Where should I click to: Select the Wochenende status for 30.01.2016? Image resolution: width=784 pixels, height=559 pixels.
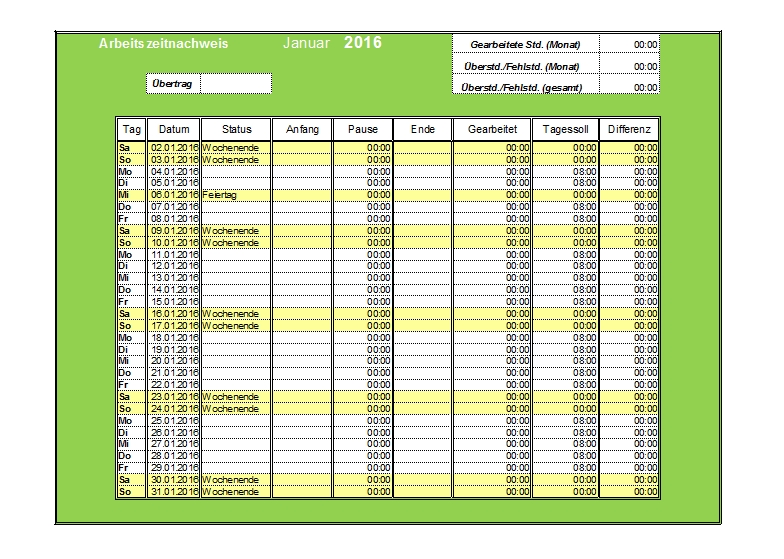pyautogui.click(x=236, y=480)
